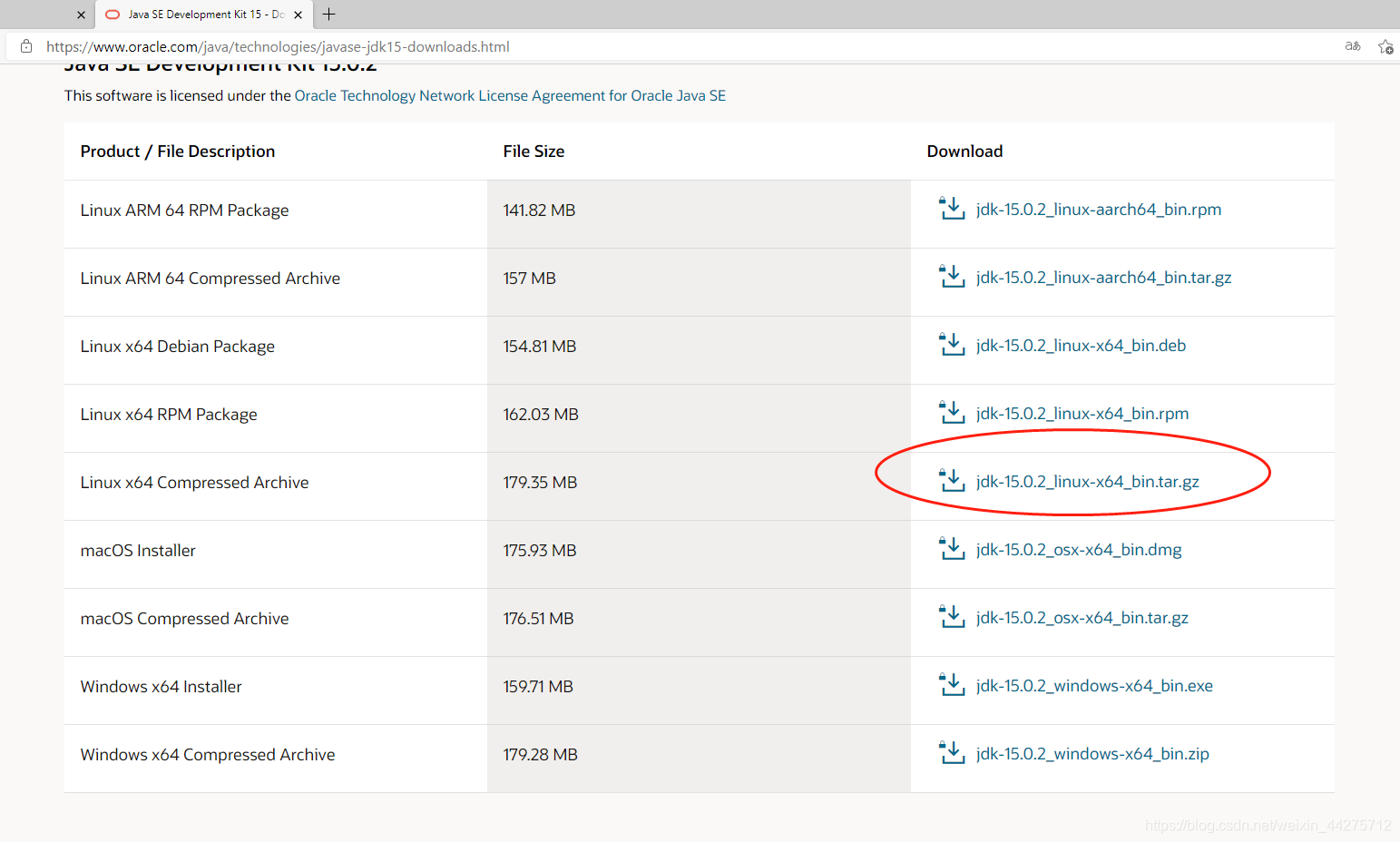Click download icon for linux-x64 tar.gz
Viewport: 1400px width, 842px height.
point(952,481)
